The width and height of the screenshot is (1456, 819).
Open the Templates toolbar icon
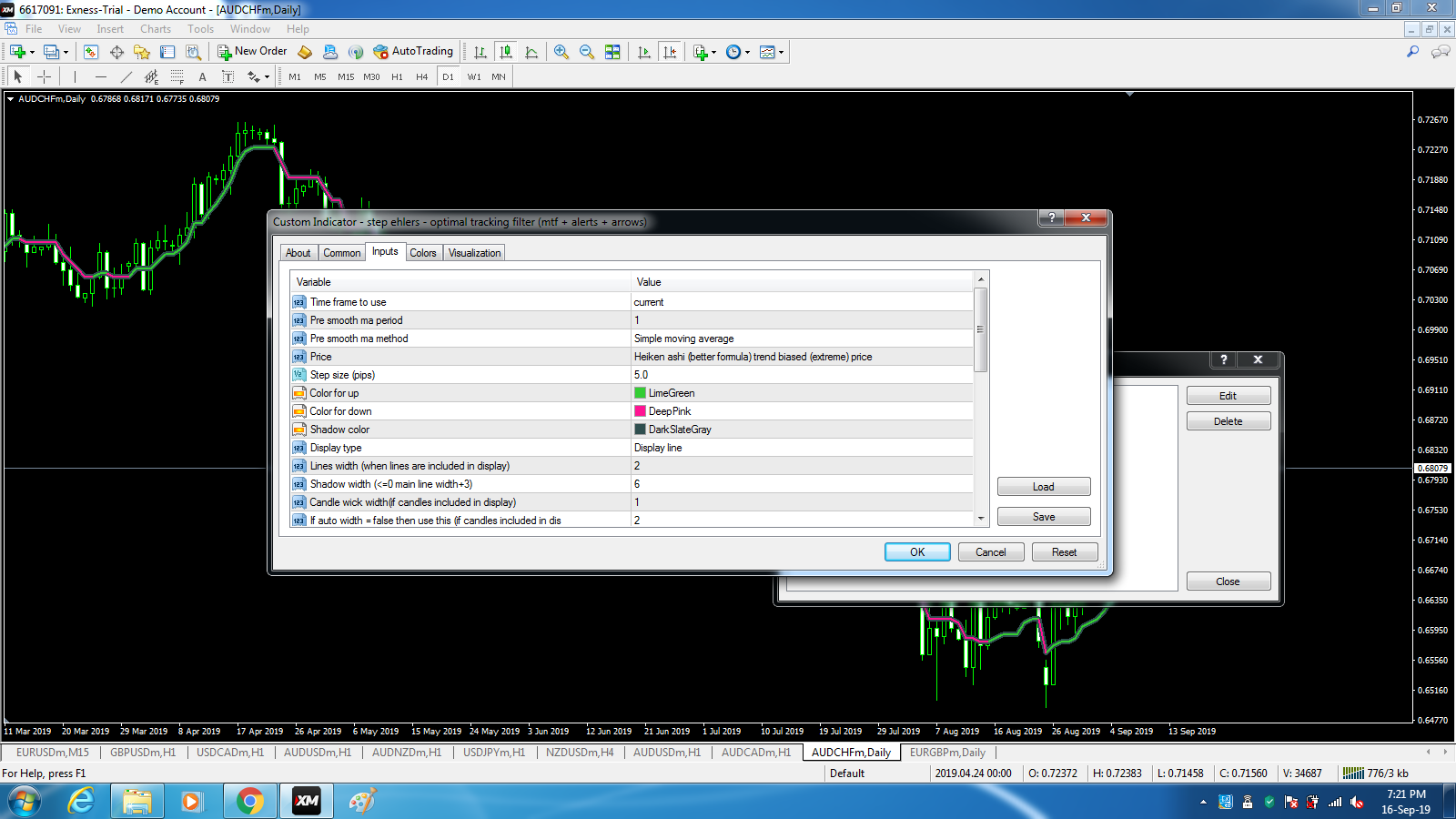767,52
